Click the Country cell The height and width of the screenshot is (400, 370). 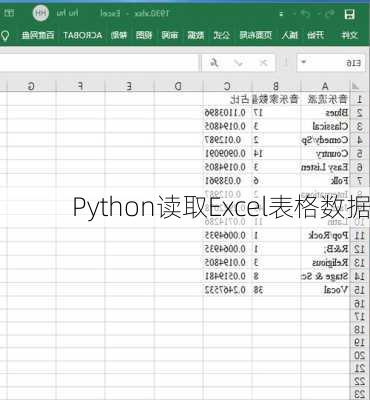point(325,154)
